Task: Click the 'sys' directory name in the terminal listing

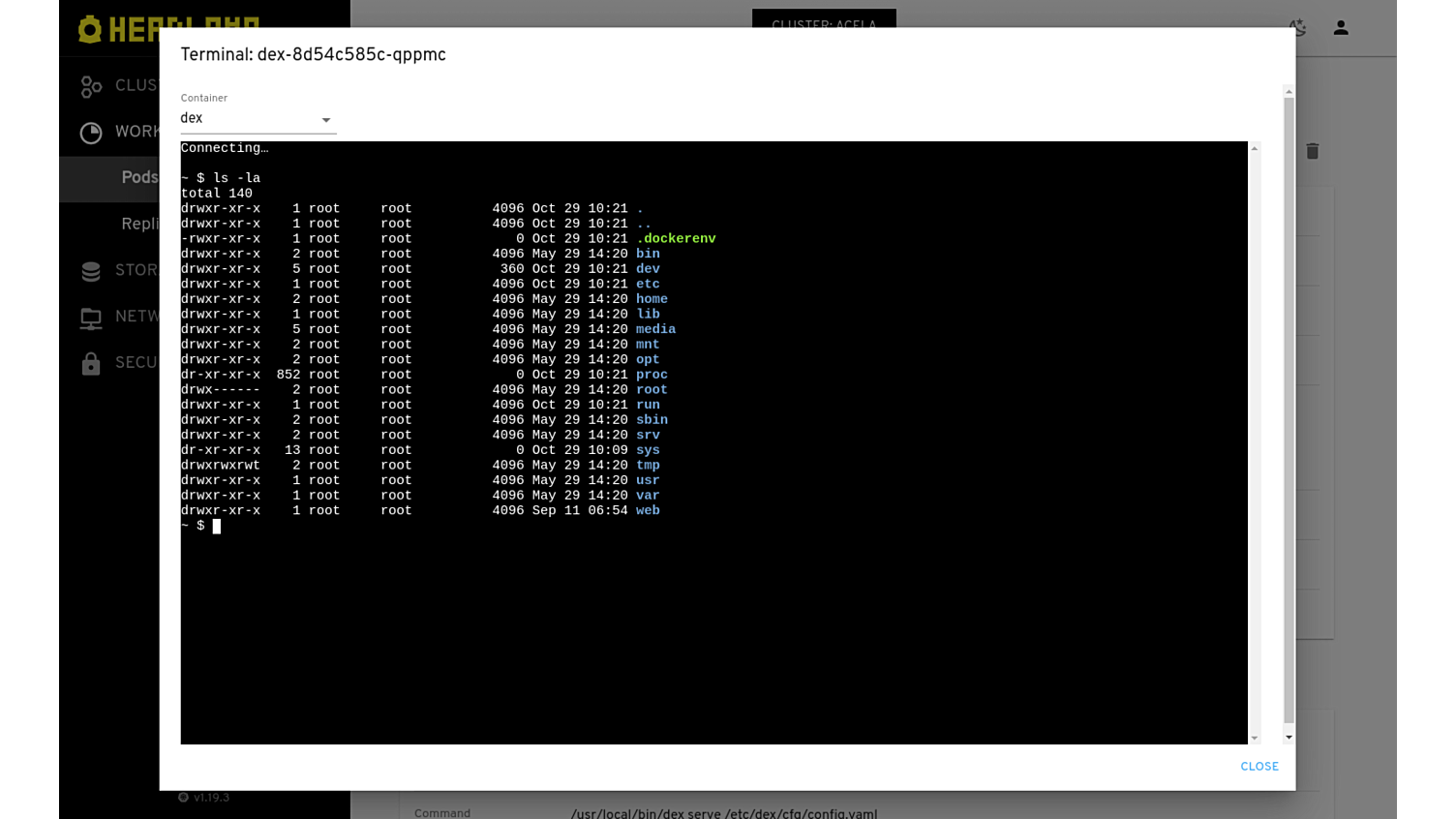Action: [x=648, y=450]
